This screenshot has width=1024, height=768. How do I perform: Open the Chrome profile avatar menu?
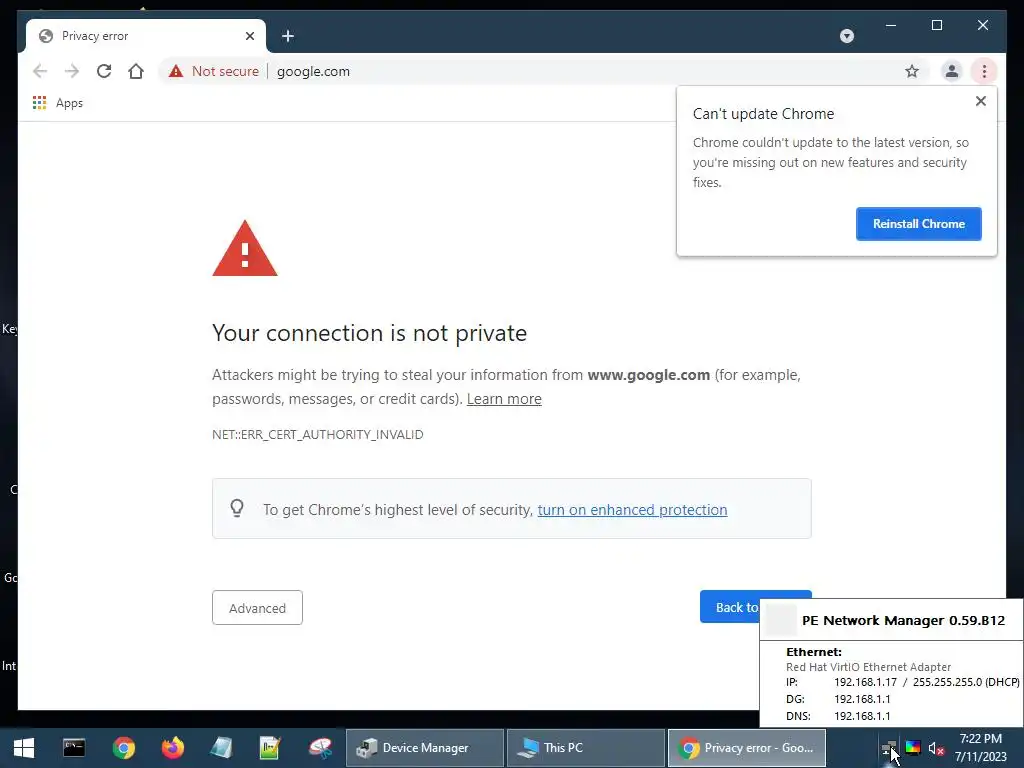tap(952, 71)
